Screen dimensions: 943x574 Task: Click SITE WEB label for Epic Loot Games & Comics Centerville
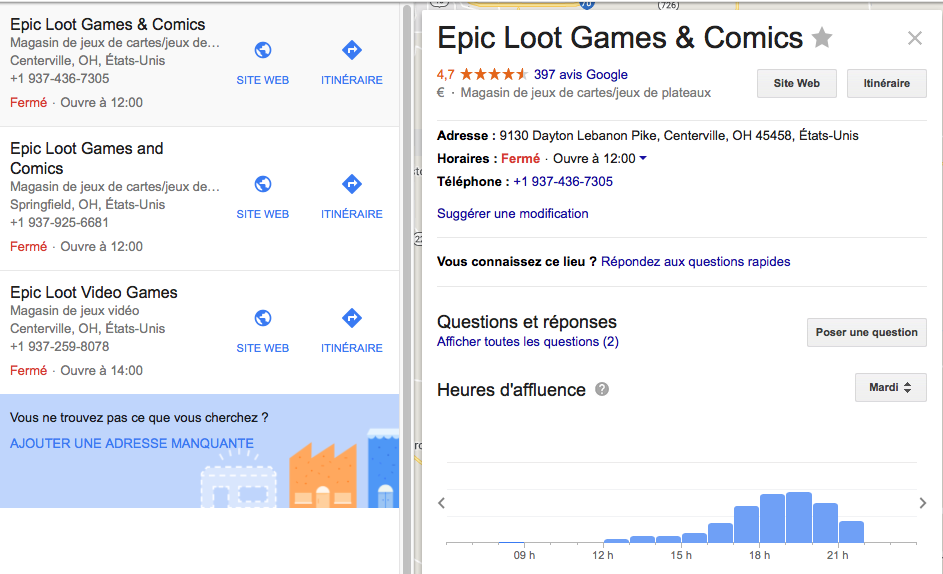[263, 80]
